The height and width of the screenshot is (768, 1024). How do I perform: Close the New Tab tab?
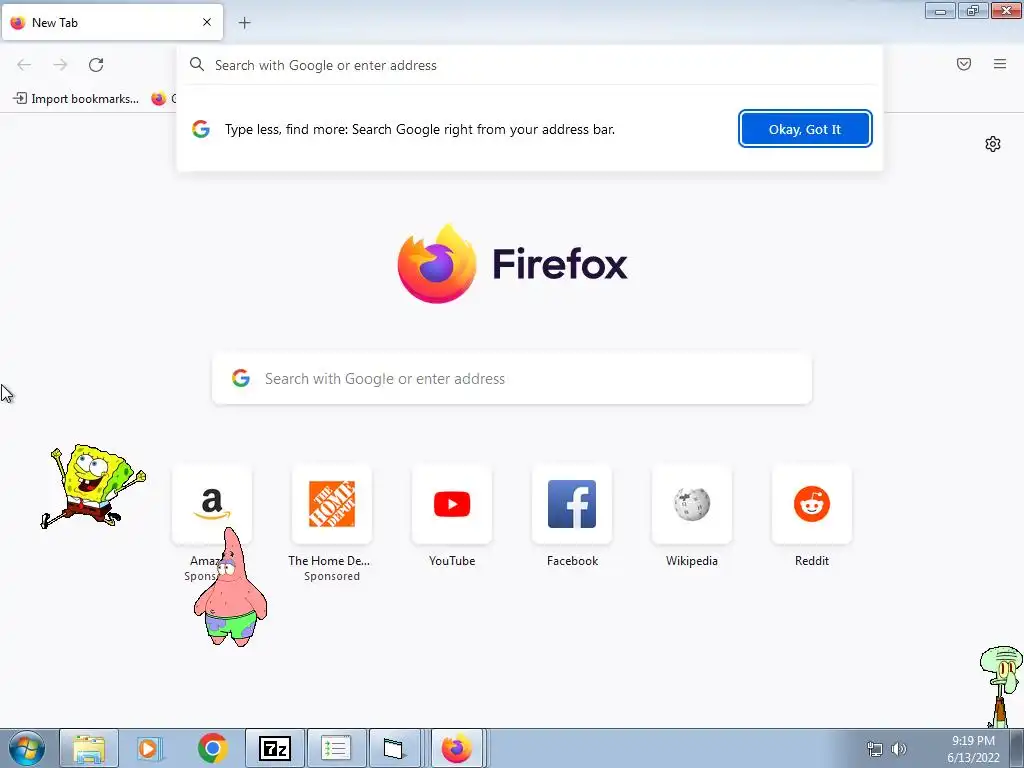click(x=207, y=22)
